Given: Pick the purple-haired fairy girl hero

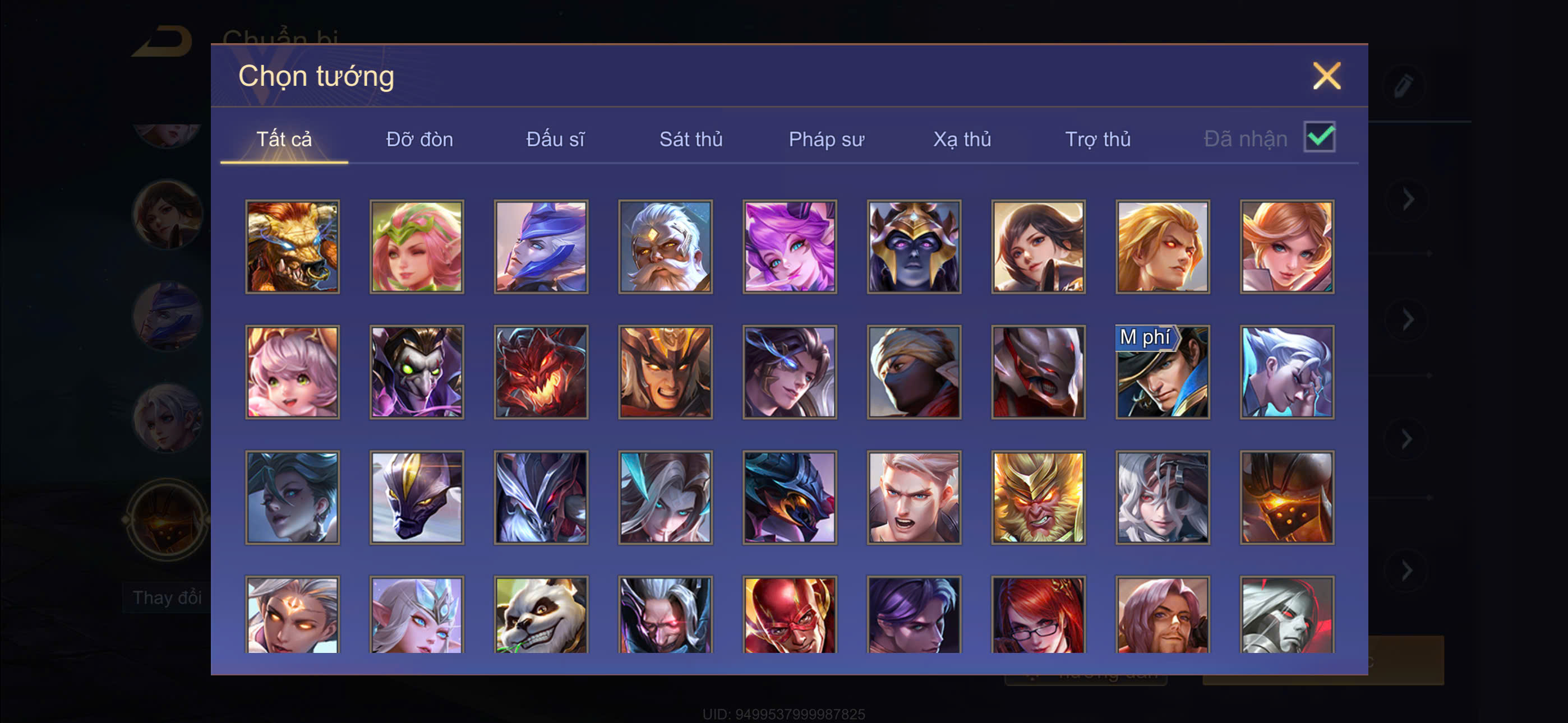Looking at the screenshot, I should coord(790,247).
